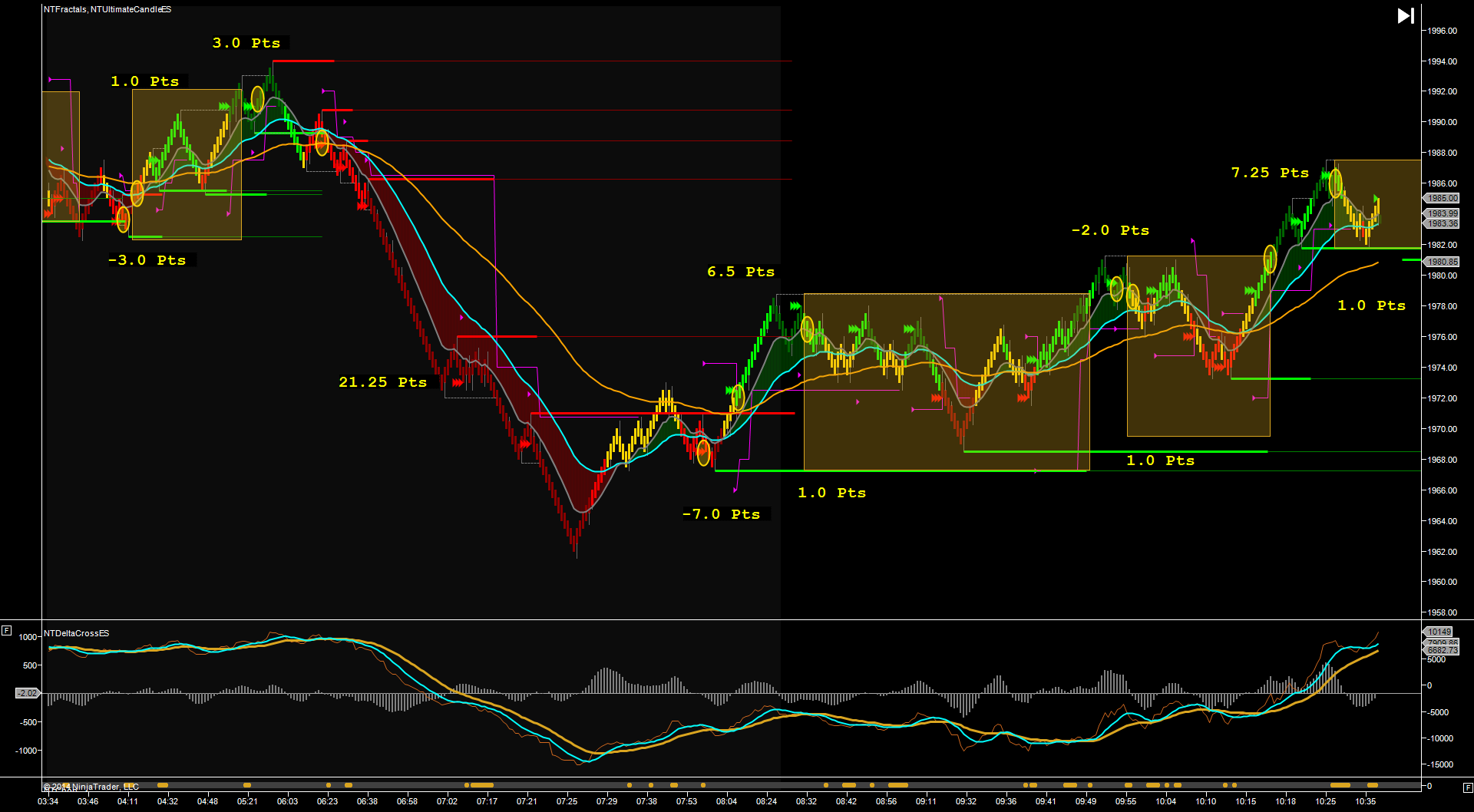Click the 10:35 time axis label
Image resolution: width=1474 pixels, height=812 pixels.
(1365, 801)
